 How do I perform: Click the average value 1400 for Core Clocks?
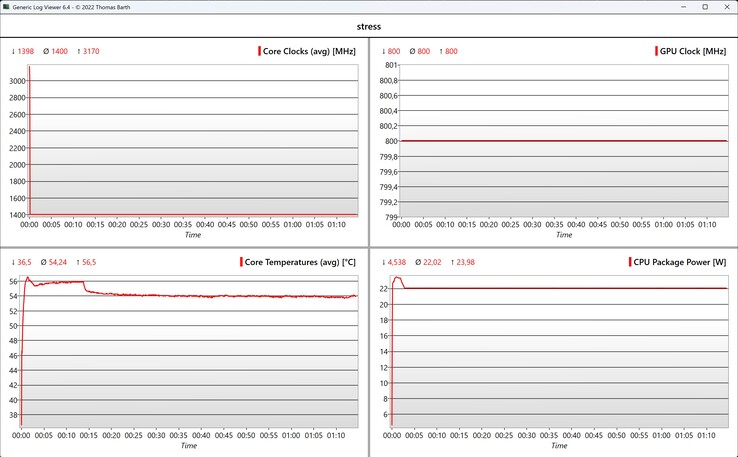(59, 51)
